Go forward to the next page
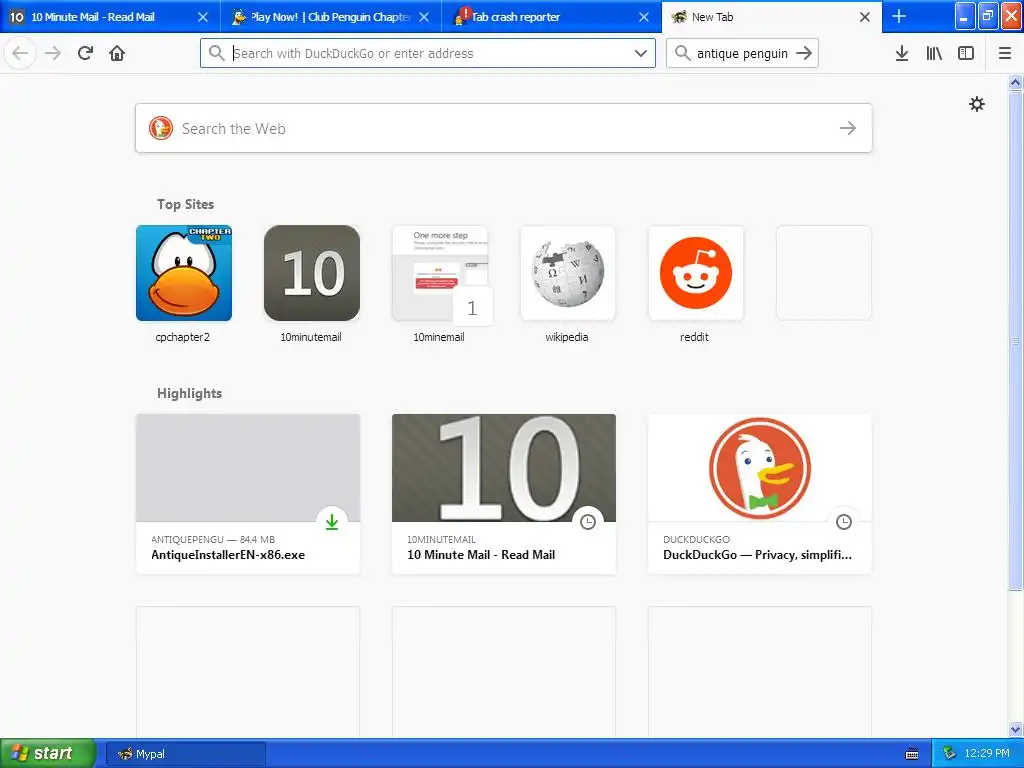 pyautogui.click(x=53, y=54)
